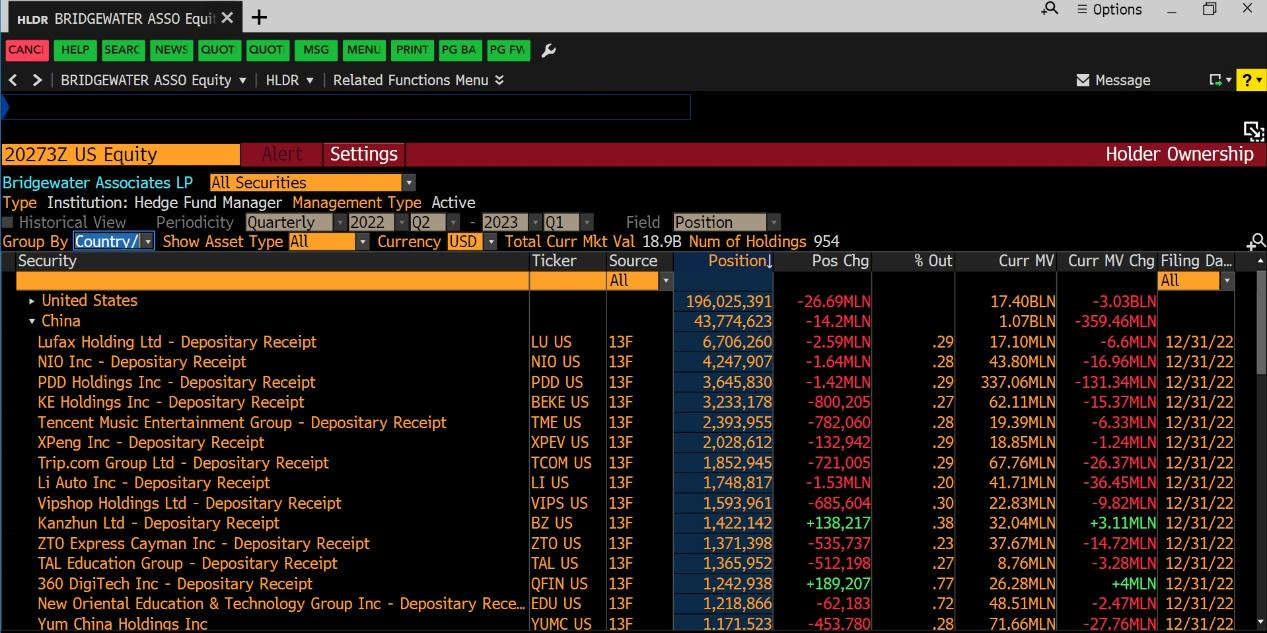
Task: Open the display options icon beside Message
Action: (1220, 80)
